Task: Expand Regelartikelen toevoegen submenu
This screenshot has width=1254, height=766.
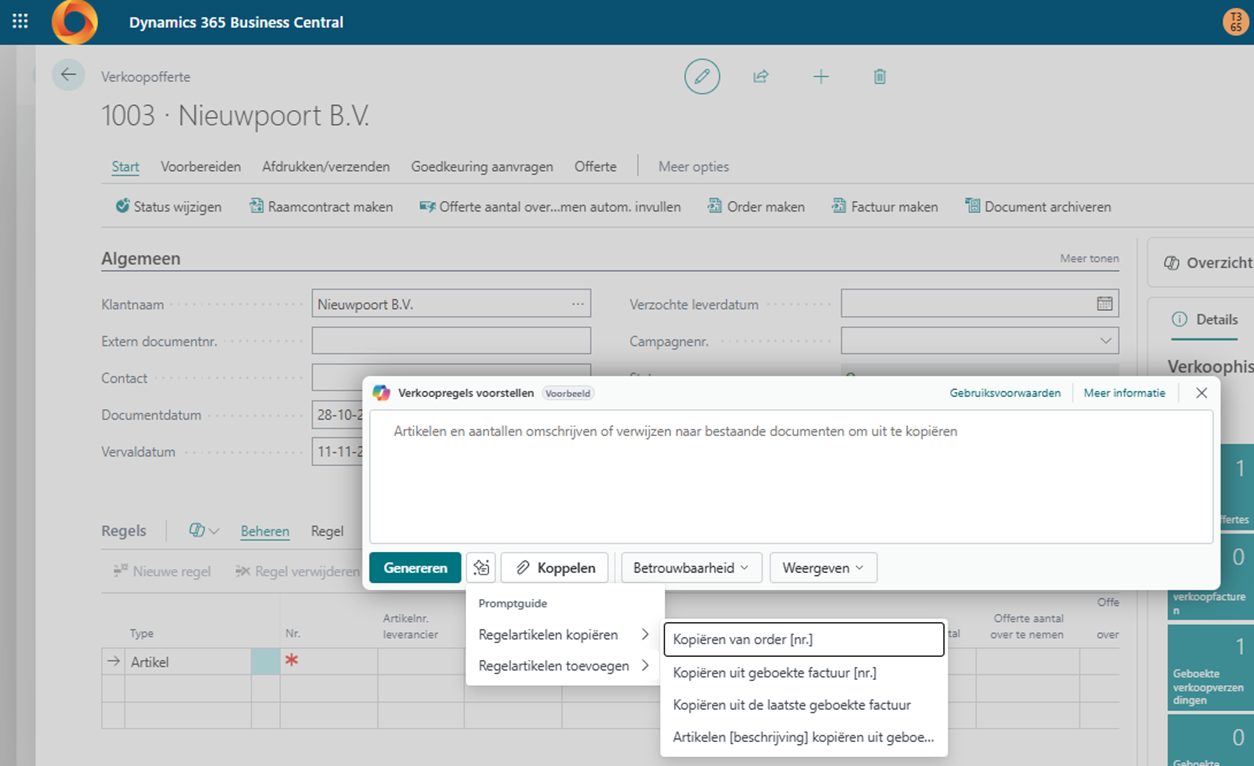Action: [564, 666]
